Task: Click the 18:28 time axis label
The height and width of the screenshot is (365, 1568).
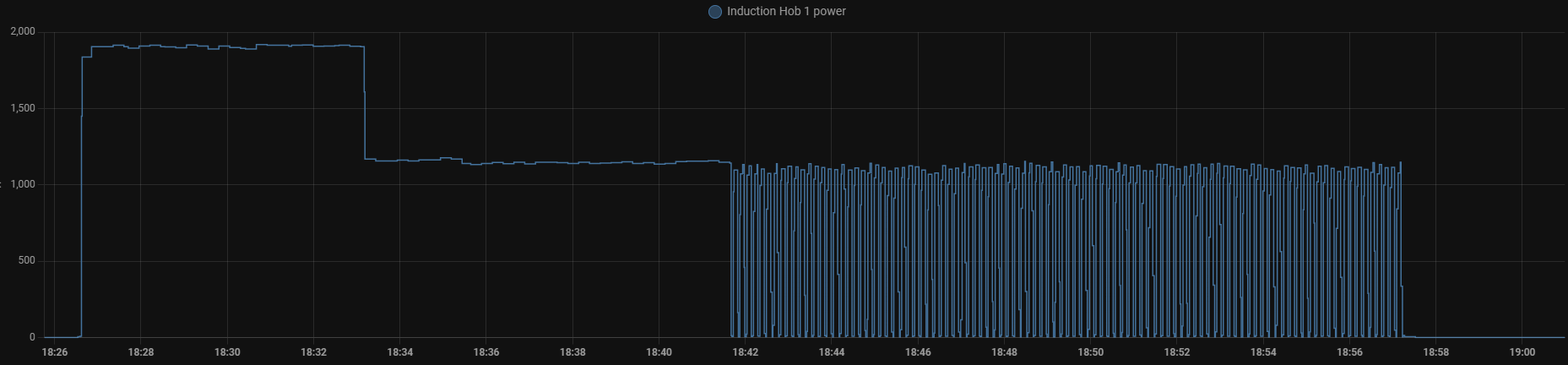Action: point(141,352)
